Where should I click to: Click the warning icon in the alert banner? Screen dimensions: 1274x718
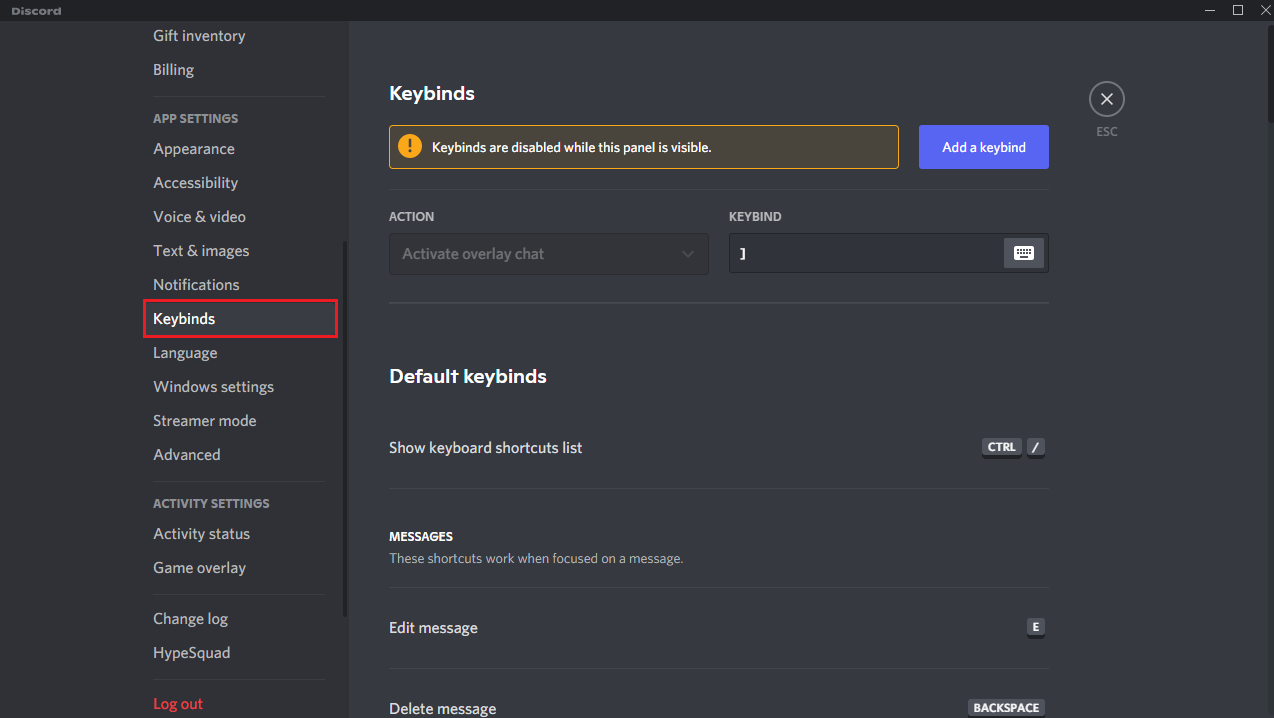[409, 146]
